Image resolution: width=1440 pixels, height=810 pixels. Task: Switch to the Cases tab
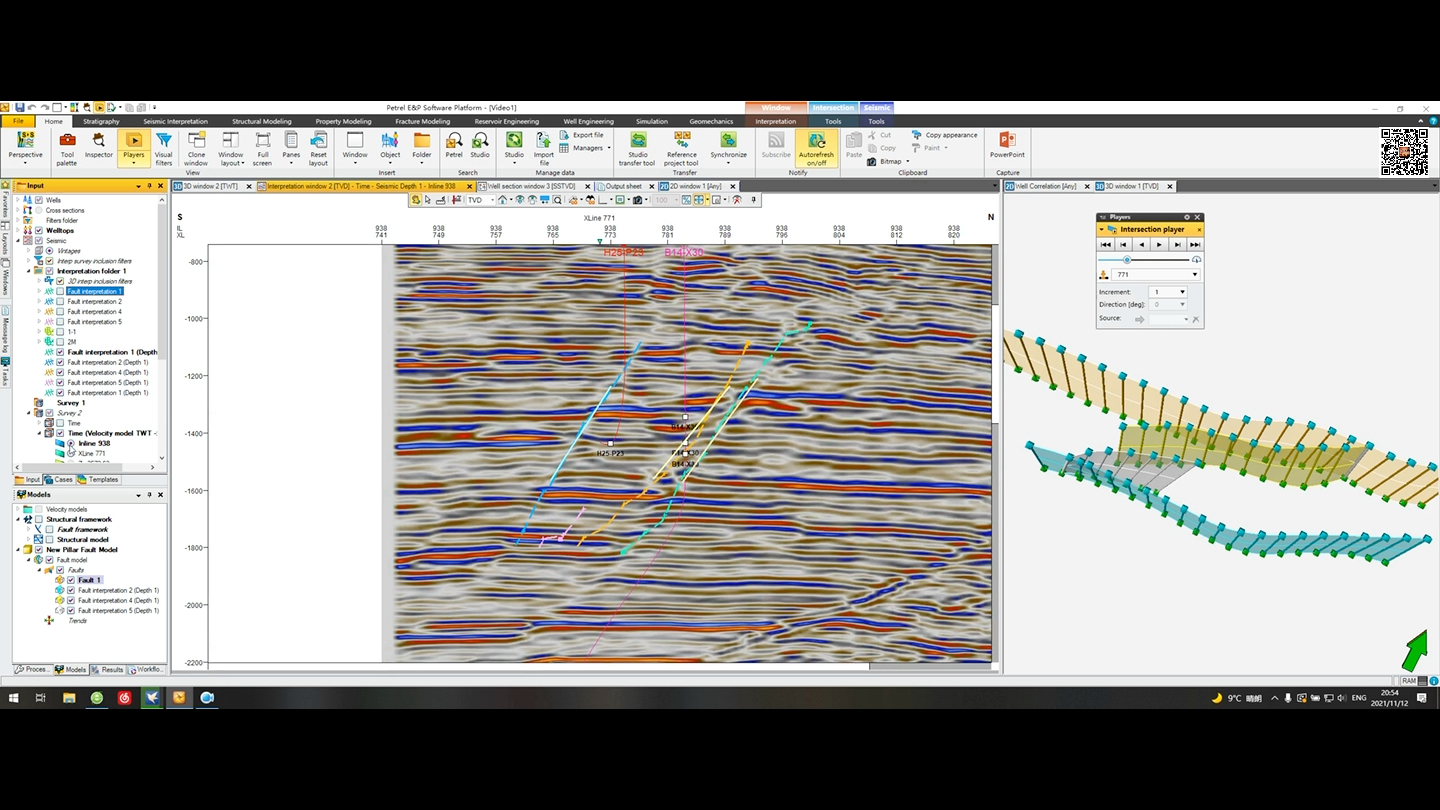point(59,480)
